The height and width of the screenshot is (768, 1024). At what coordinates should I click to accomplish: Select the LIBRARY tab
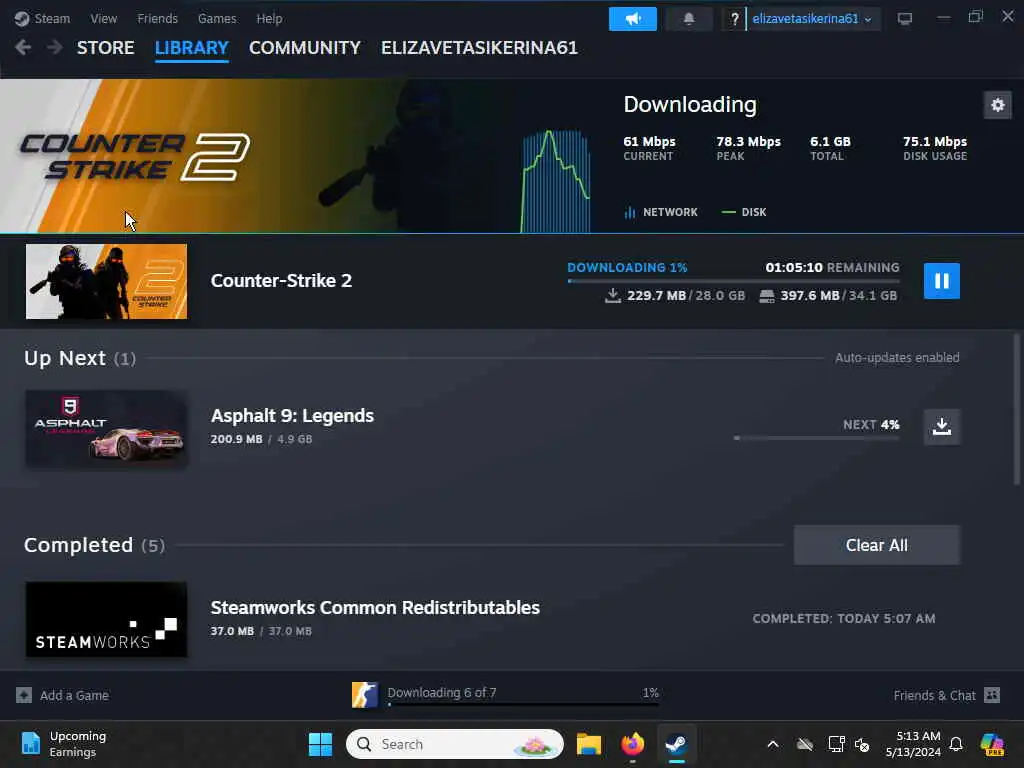(x=191, y=48)
